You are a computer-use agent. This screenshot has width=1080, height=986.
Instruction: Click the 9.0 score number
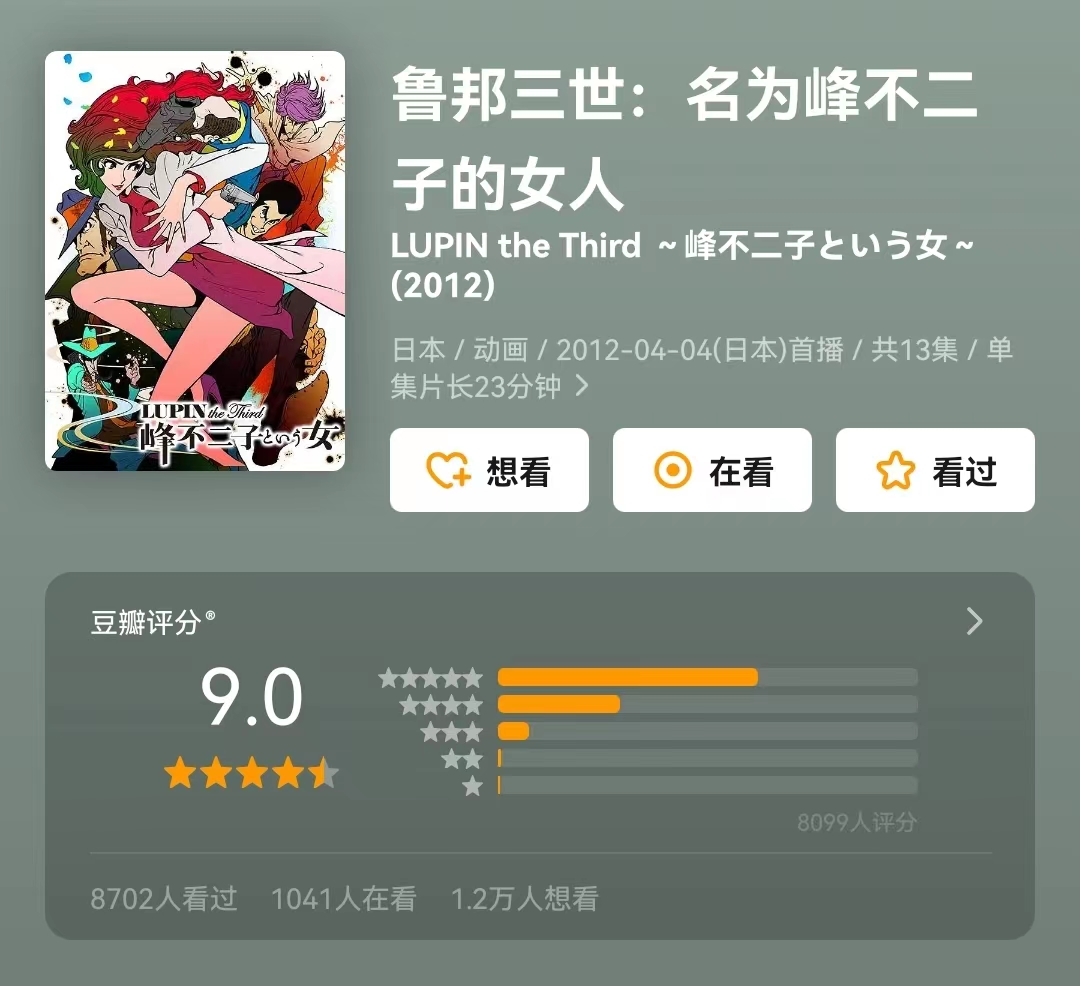tap(251, 697)
